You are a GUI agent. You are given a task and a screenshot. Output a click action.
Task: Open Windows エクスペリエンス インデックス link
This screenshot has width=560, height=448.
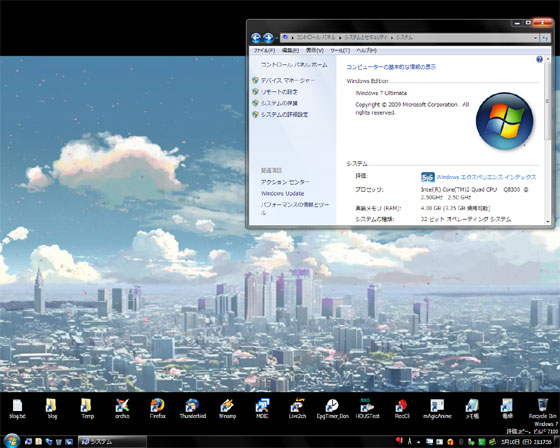click(x=486, y=177)
